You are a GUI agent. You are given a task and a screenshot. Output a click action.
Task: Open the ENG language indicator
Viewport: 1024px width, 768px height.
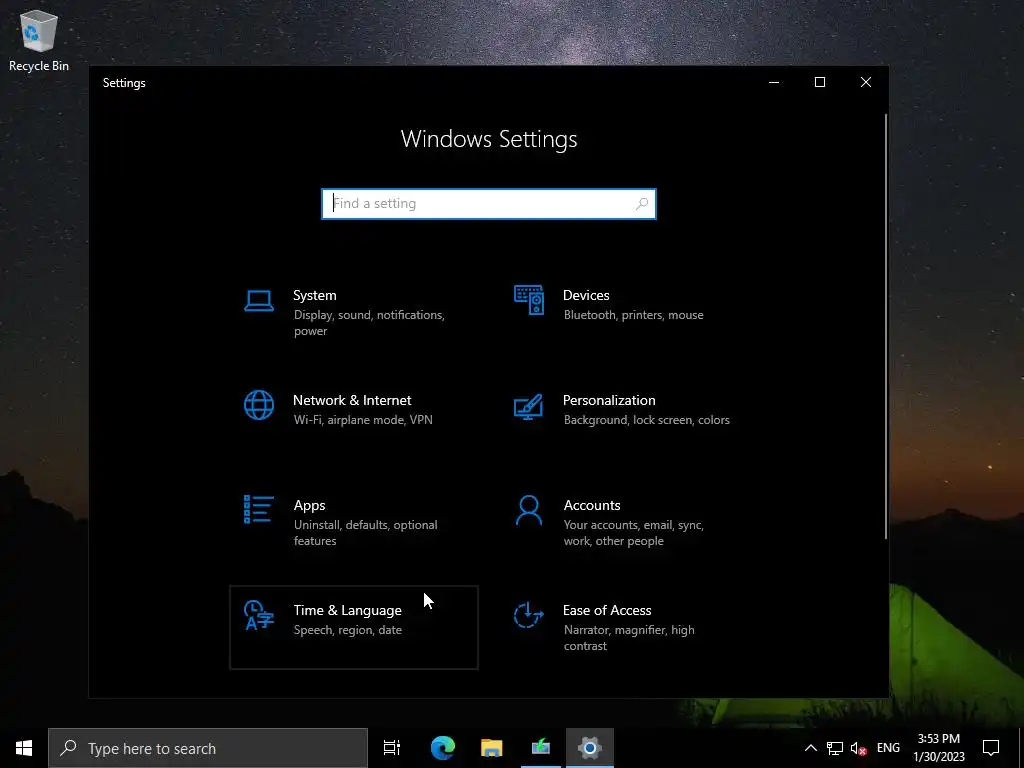pyautogui.click(x=888, y=748)
